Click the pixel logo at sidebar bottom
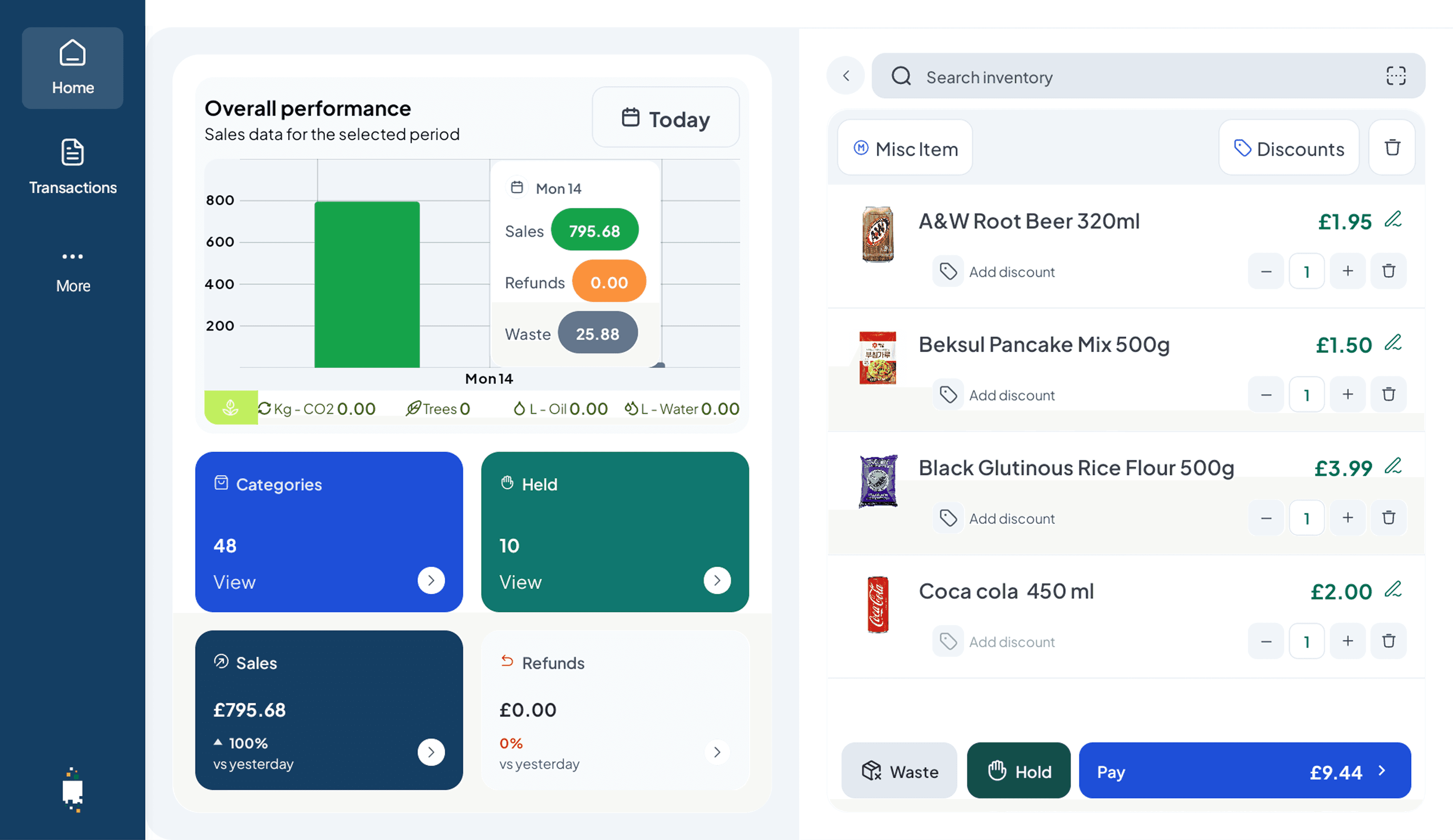 [x=73, y=790]
